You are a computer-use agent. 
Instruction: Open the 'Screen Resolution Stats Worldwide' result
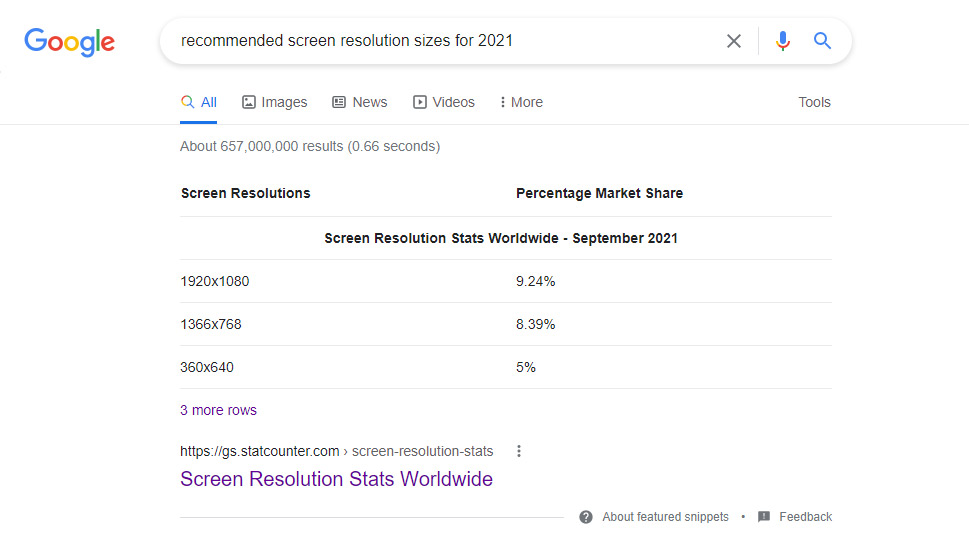point(336,479)
